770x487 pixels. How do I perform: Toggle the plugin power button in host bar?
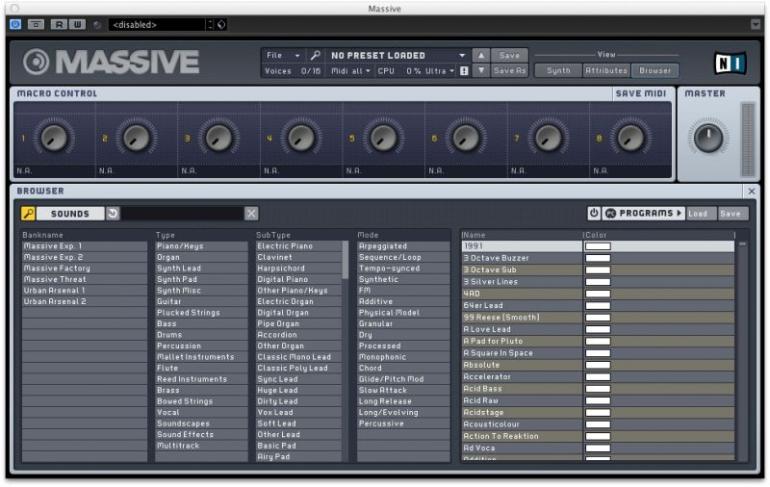coord(15,24)
